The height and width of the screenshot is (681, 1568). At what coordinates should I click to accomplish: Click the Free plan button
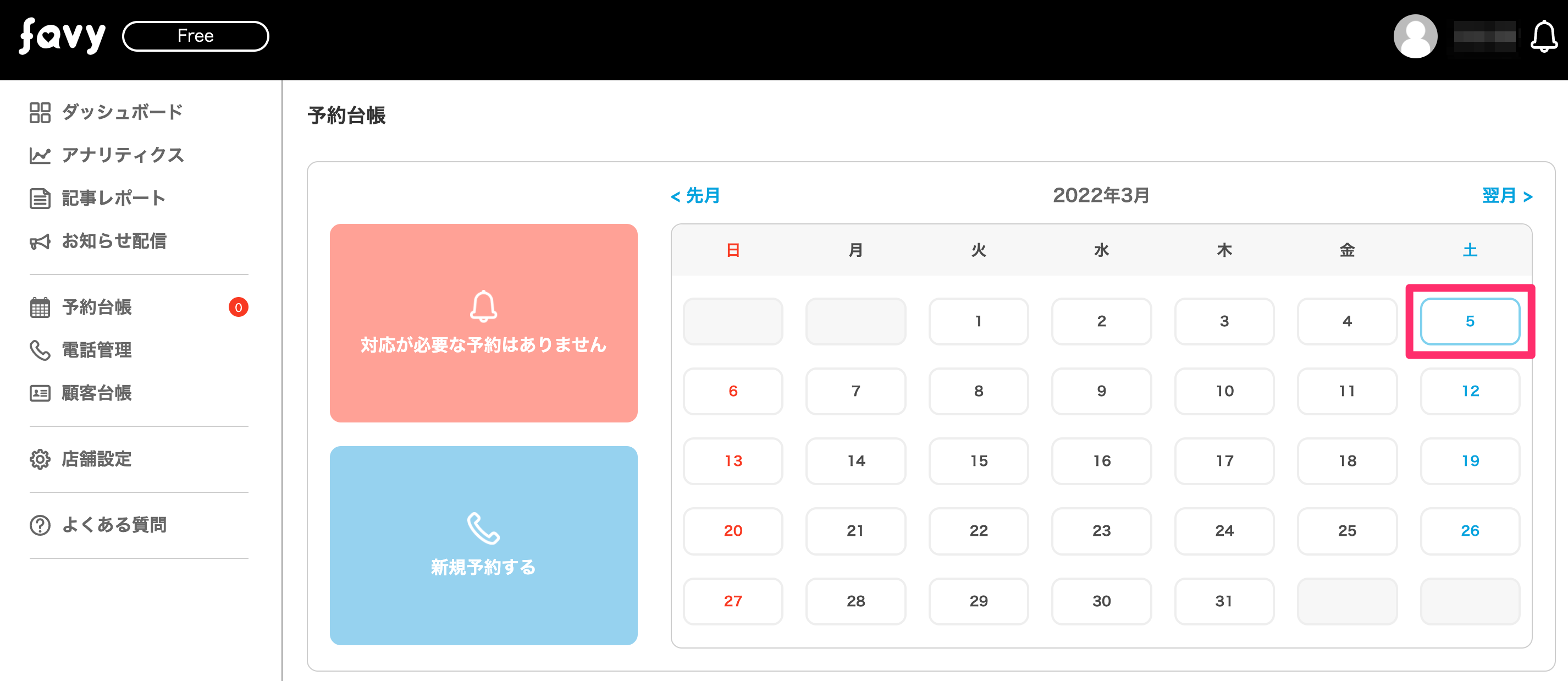(x=195, y=36)
